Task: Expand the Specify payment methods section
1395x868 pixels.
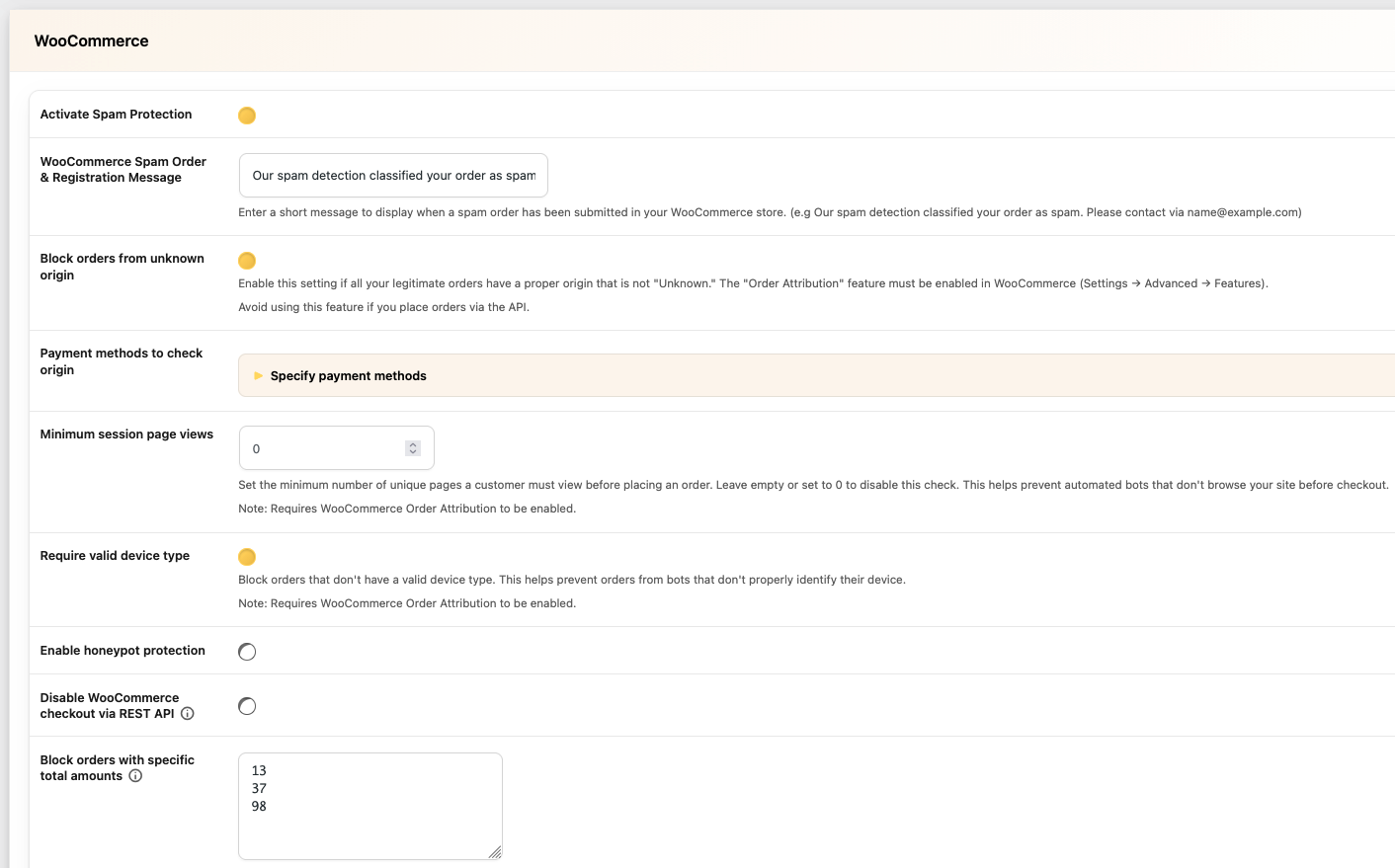Action: tap(348, 376)
